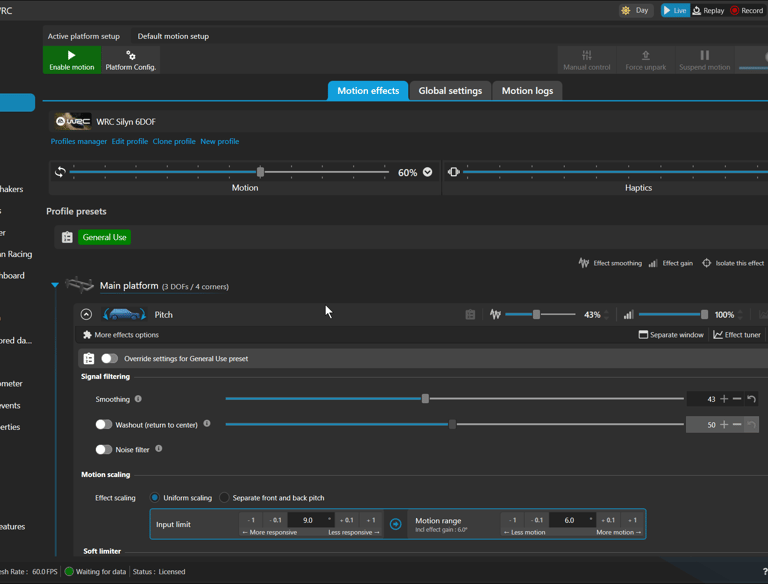Viewport: 768px width, 584px height.
Task: Reset the Smoothing value with undo arrow
Action: point(751,399)
